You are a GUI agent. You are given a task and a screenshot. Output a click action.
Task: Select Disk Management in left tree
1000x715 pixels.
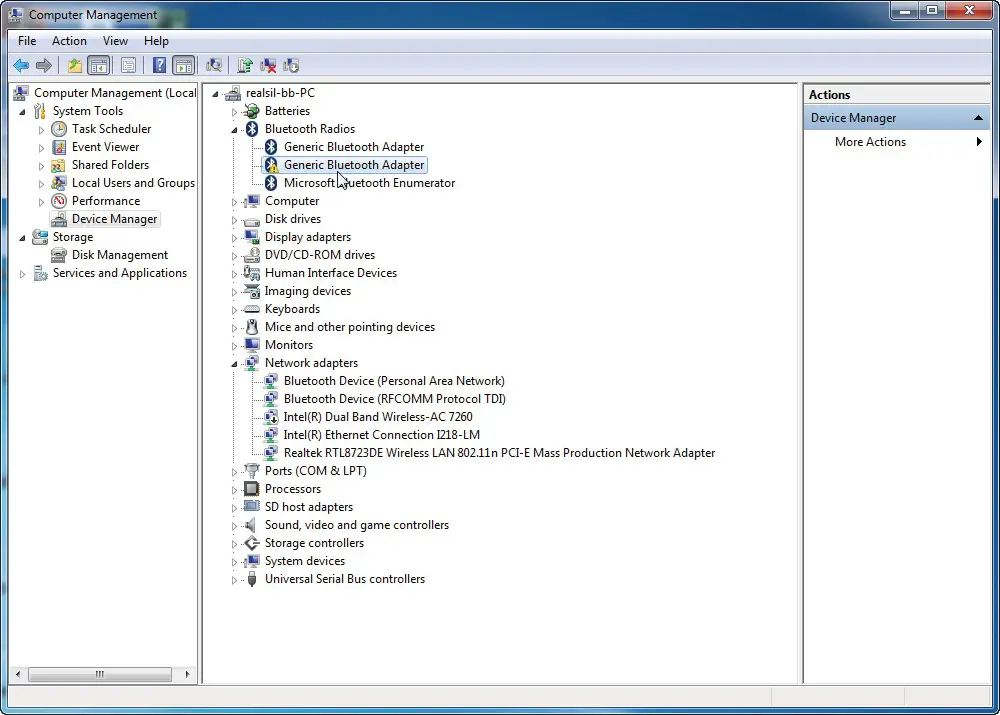119,255
